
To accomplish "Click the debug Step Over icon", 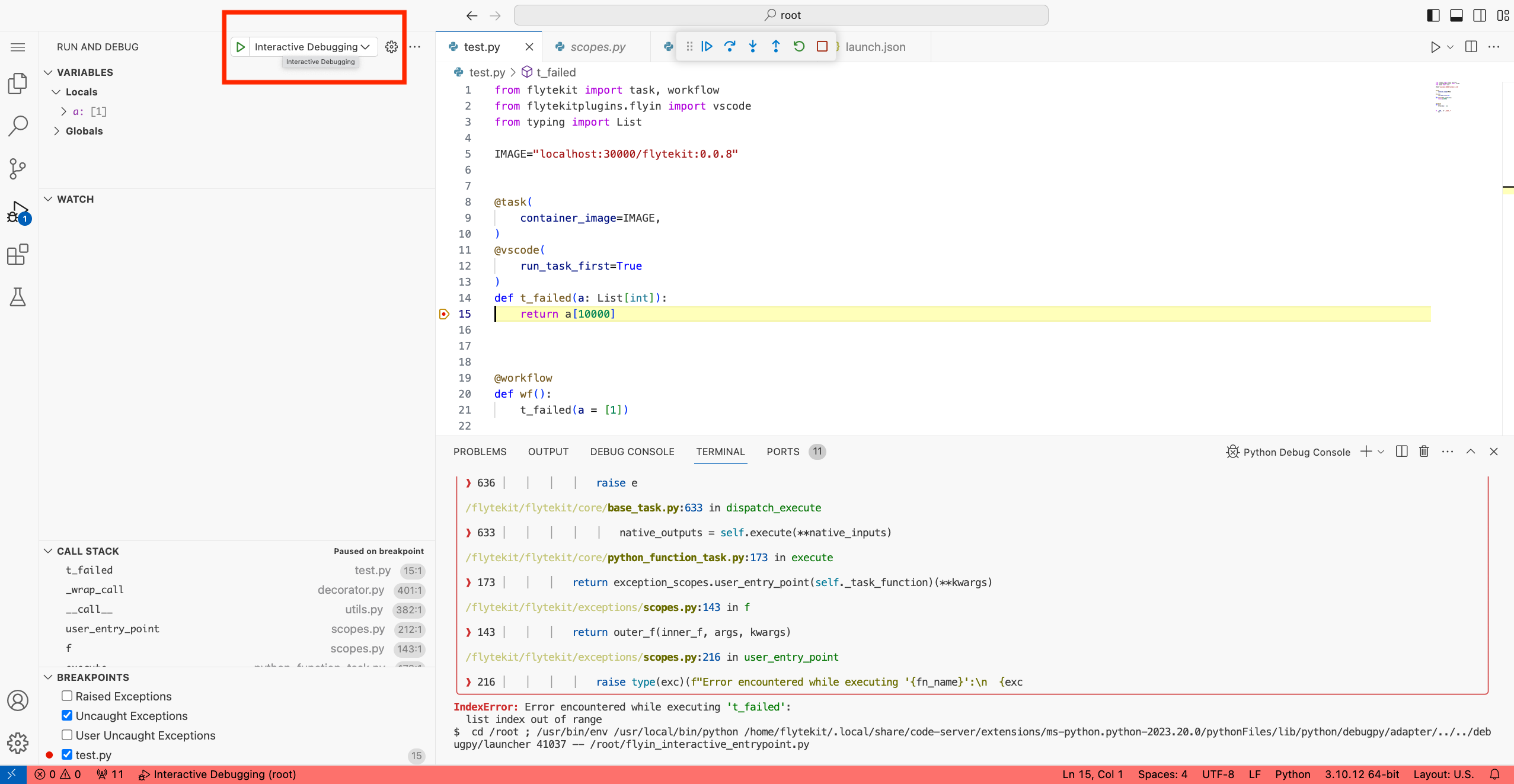I will tap(730, 46).
